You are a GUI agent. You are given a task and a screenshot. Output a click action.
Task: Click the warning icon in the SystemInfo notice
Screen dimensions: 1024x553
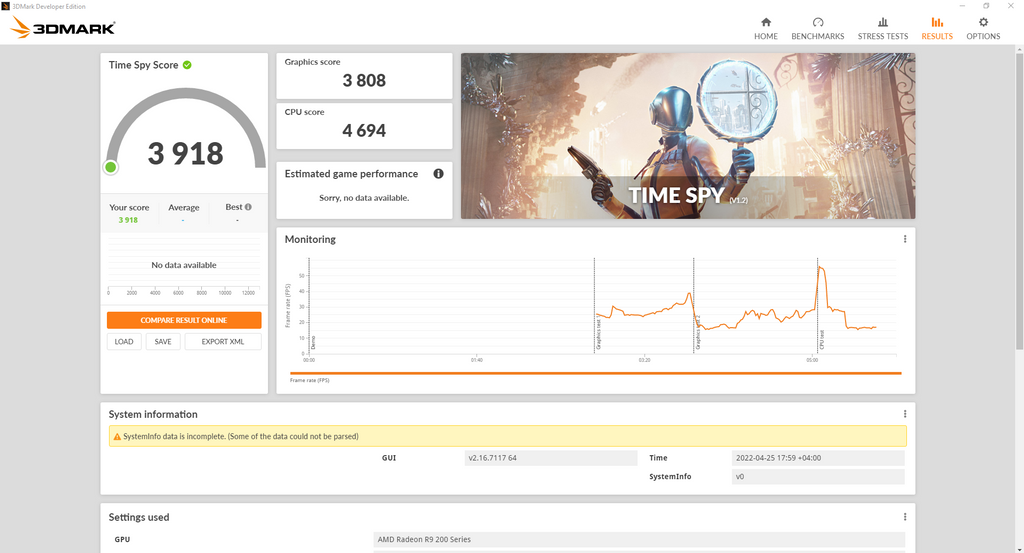[118, 436]
